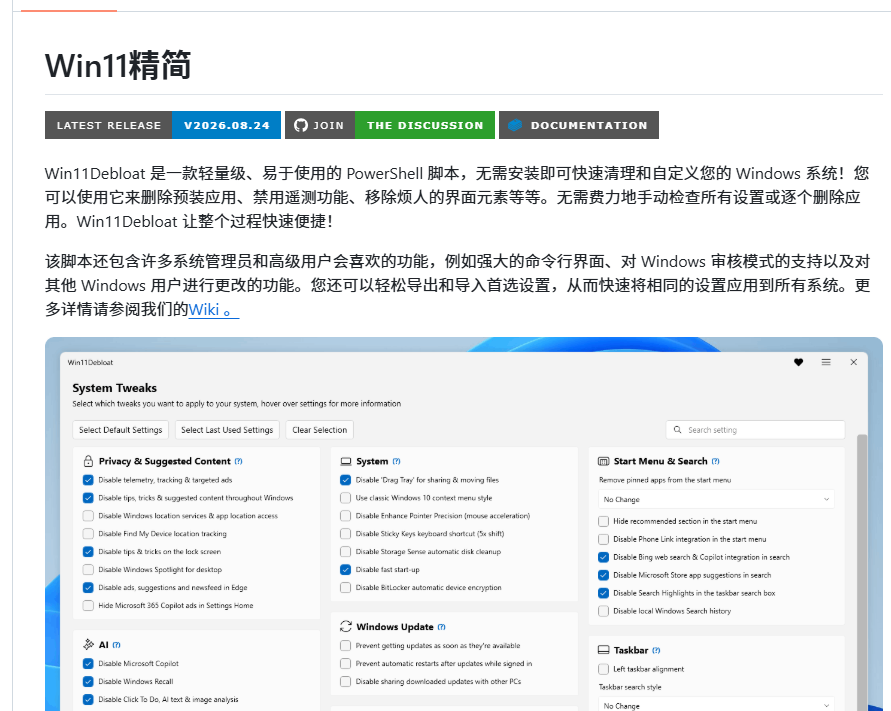Click the Start Menu & Search section icon
The width and height of the screenshot is (891, 711).
(603, 461)
